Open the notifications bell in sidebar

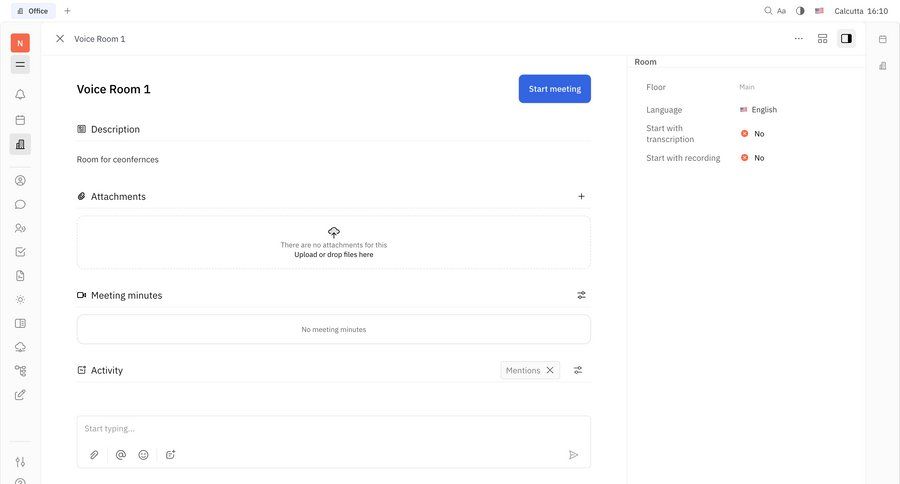coord(20,95)
